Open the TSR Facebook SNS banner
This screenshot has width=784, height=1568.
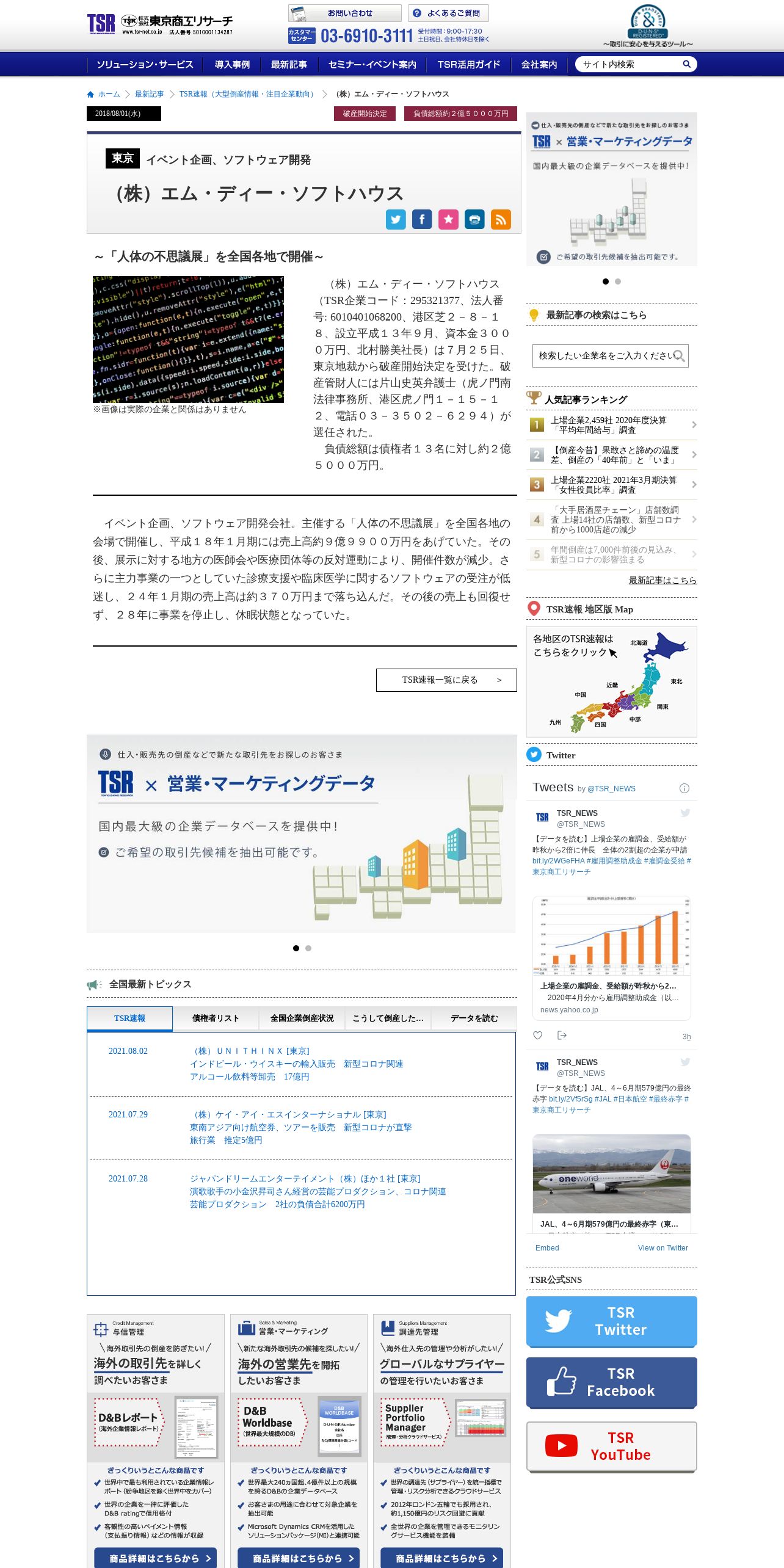pos(611,1382)
